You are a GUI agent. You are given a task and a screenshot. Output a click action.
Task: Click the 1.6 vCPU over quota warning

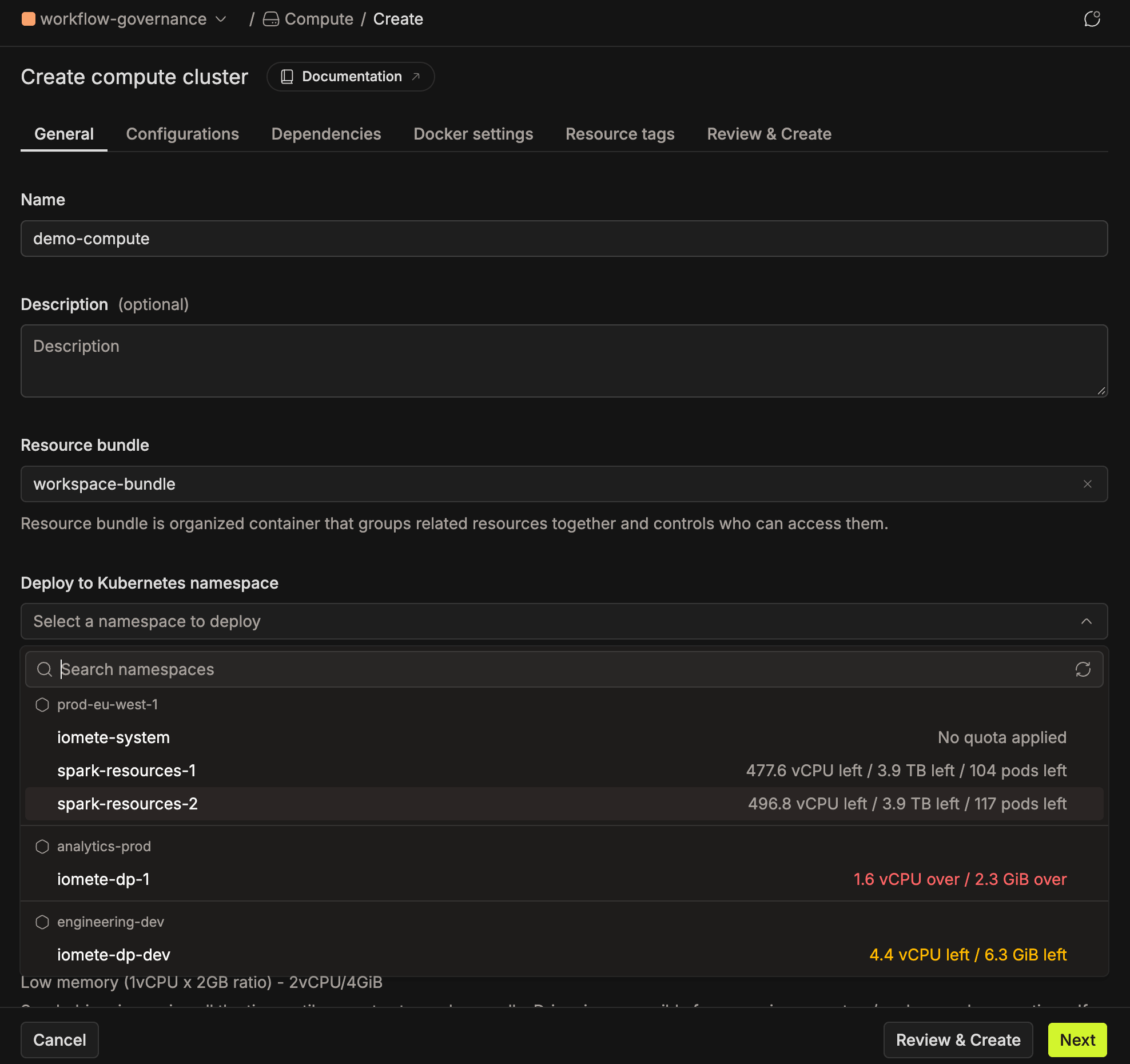tap(960, 879)
